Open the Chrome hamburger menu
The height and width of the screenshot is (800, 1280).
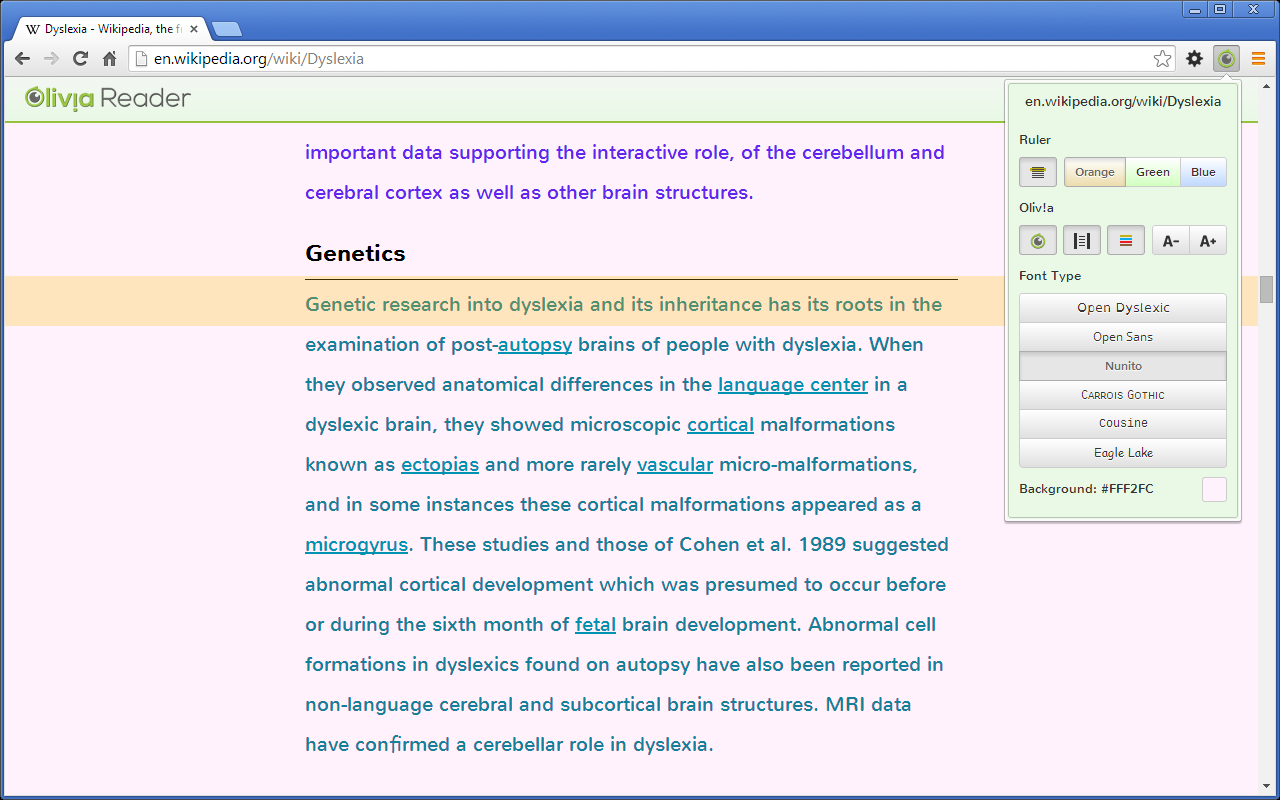click(x=1258, y=59)
